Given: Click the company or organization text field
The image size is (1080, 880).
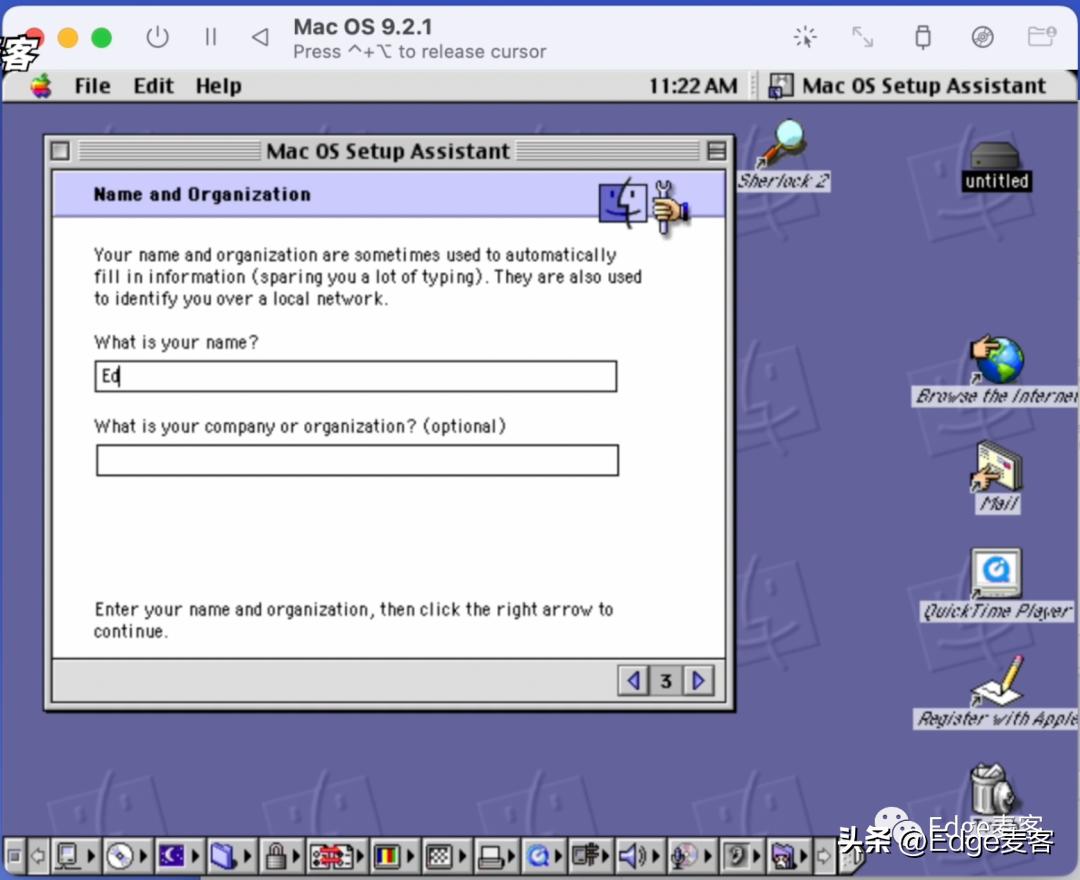Looking at the screenshot, I should click(x=356, y=460).
